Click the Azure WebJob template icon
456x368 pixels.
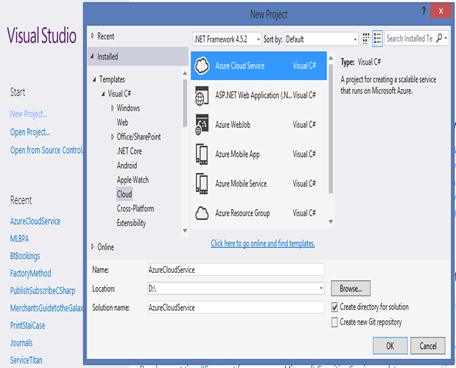pos(202,125)
